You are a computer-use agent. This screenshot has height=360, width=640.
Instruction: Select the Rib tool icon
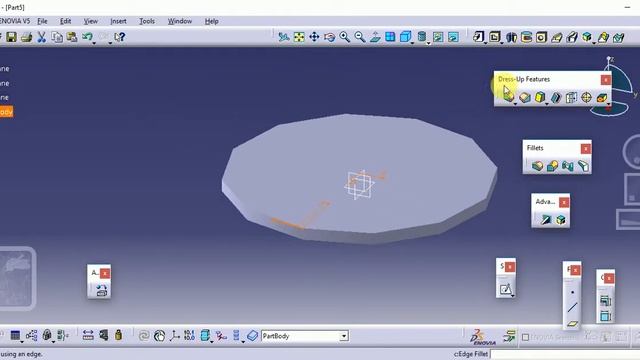point(557,37)
